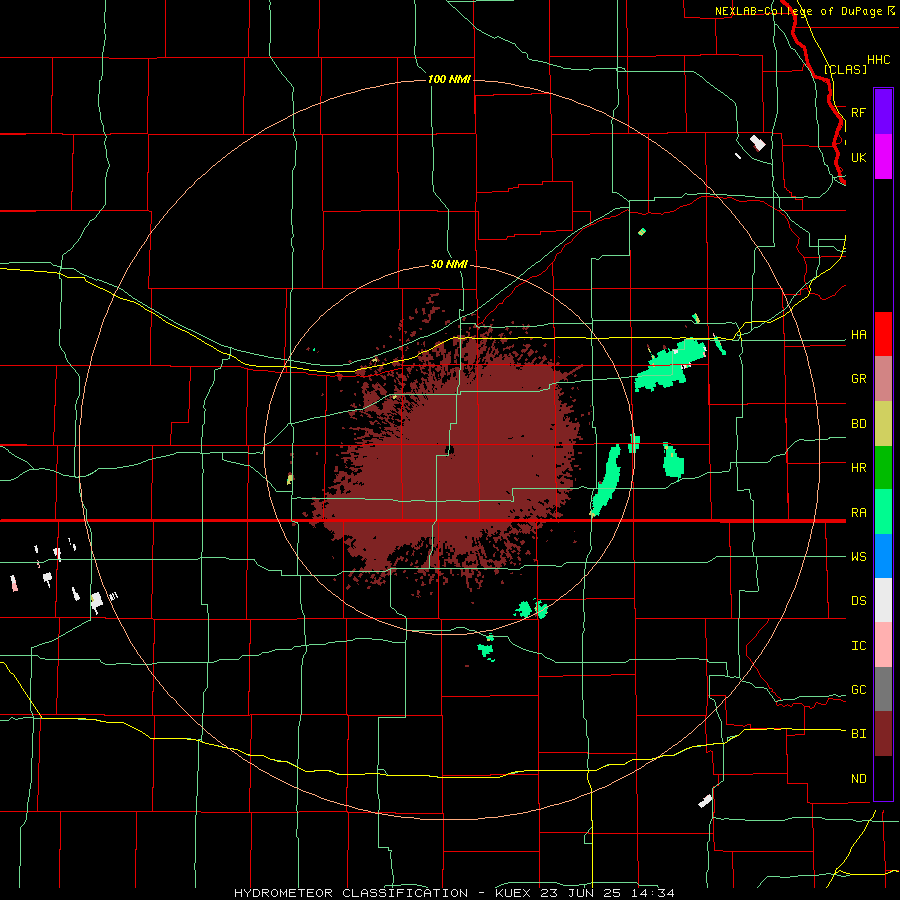Click the RF purple legend swatch

click(x=883, y=112)
